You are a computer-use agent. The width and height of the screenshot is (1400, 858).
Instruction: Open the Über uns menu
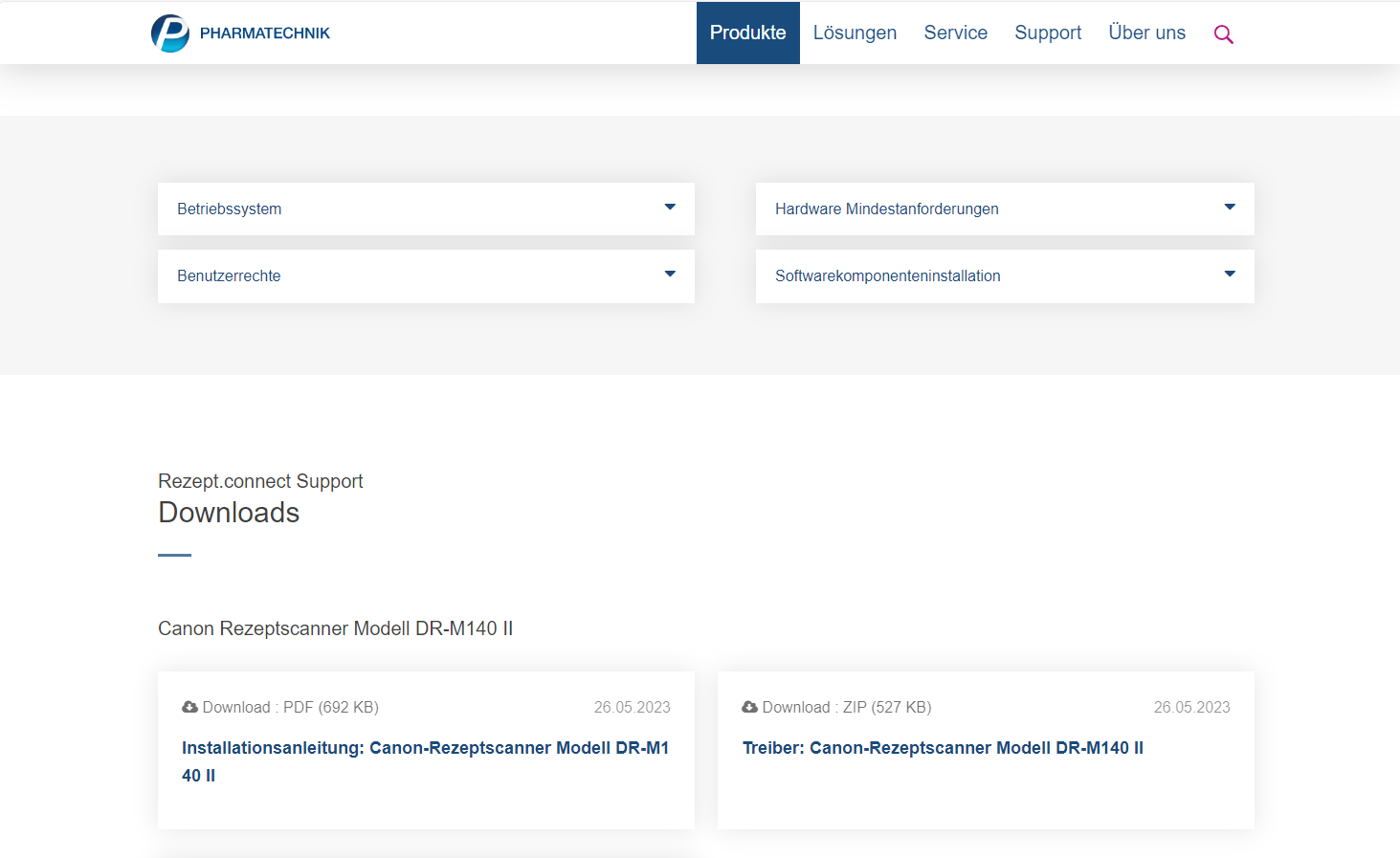pyautogui.click(x=1146, y=33)
